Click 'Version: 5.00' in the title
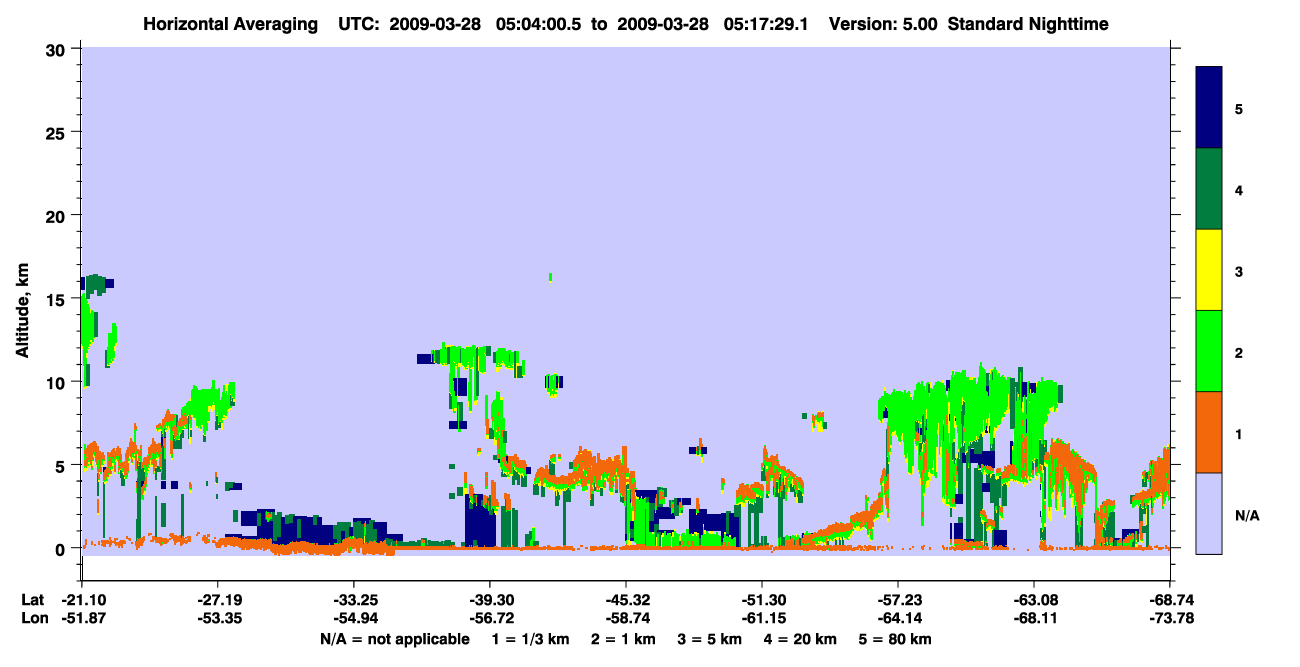 tap(883, 23)
